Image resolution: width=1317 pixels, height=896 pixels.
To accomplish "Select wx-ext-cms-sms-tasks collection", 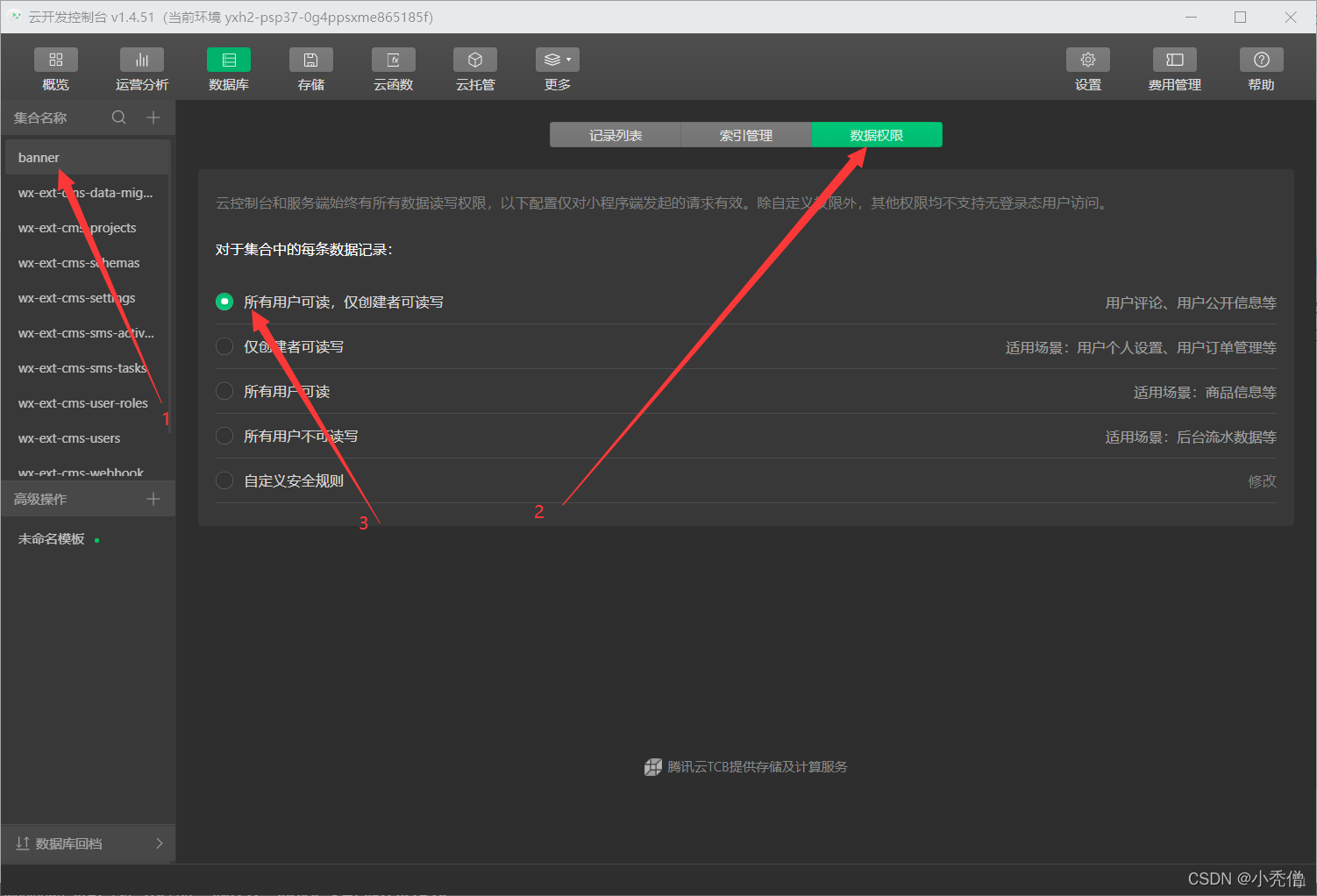I will pyautogui.click(x=87, y=368).
